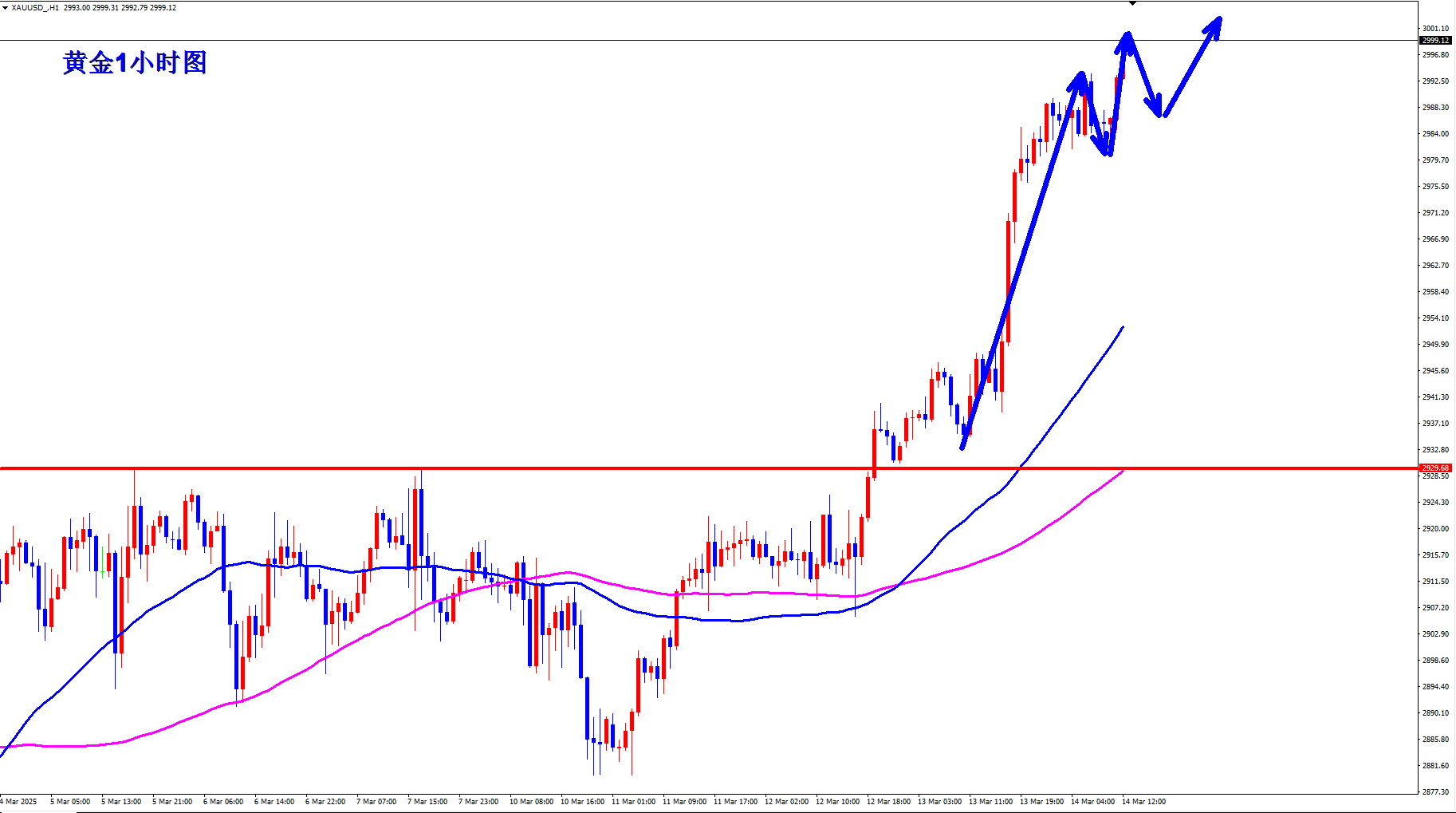Click the 2877.30 price scale label
Screen dimensions: 1456x813
point(1435,791)
